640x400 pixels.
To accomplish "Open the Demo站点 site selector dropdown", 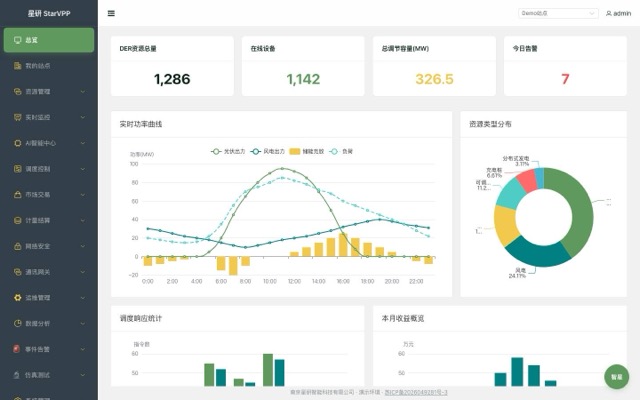I will tap(558, 13).
